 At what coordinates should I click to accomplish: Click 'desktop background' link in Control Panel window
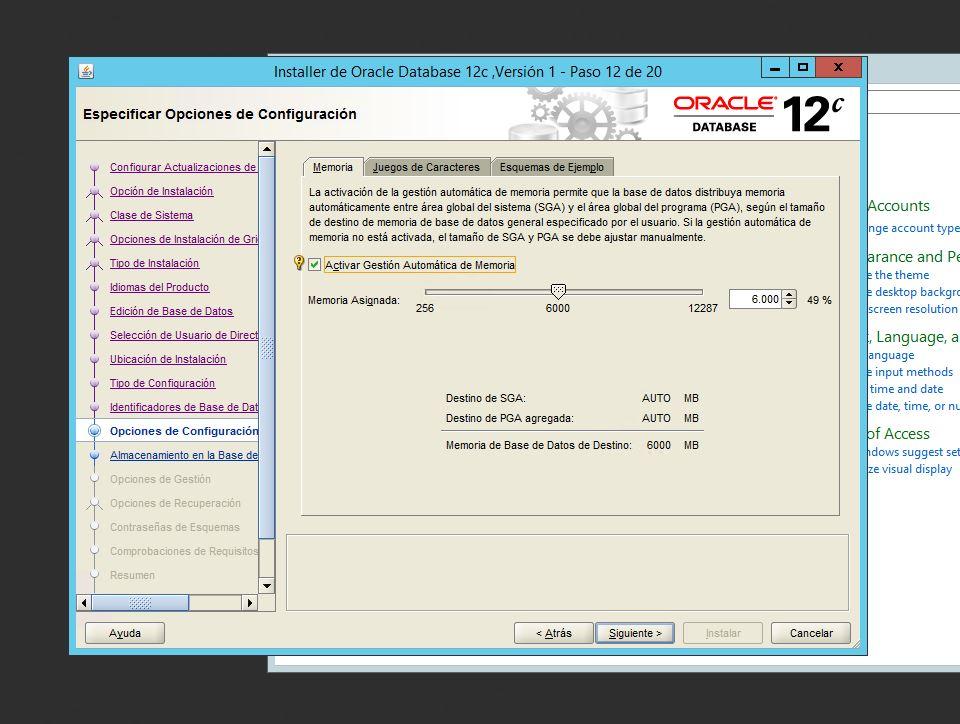point(913,293)
